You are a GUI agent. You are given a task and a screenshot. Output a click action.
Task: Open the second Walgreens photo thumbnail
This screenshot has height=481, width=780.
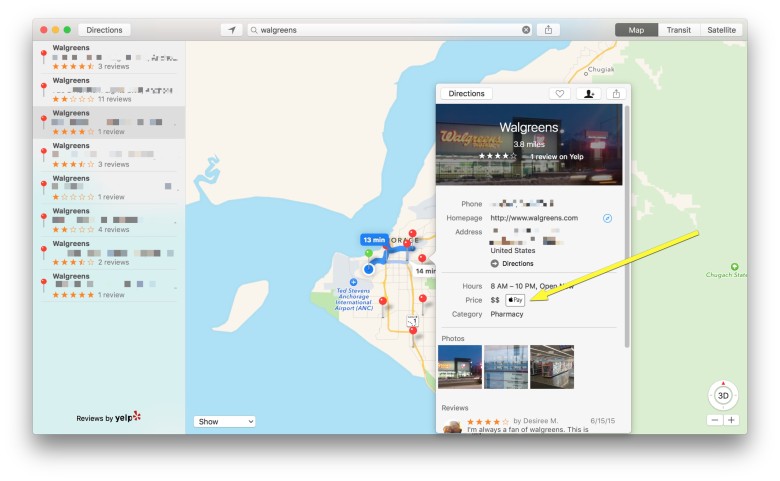tap(506, 367)
